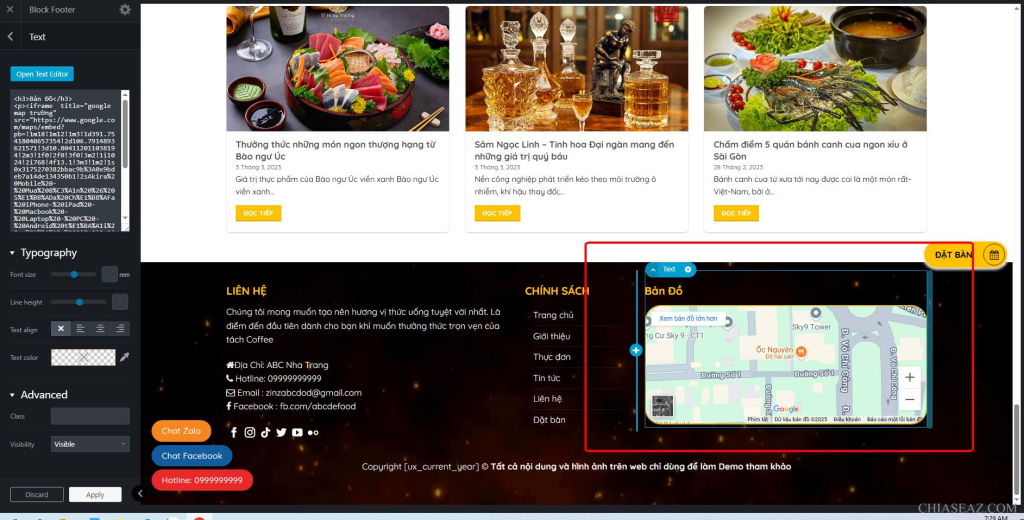Click calendar icon beside ĐẶT BÀN
Viewport: 1024px width, 520px height.
pyautogui.click(x=994, y=255)
